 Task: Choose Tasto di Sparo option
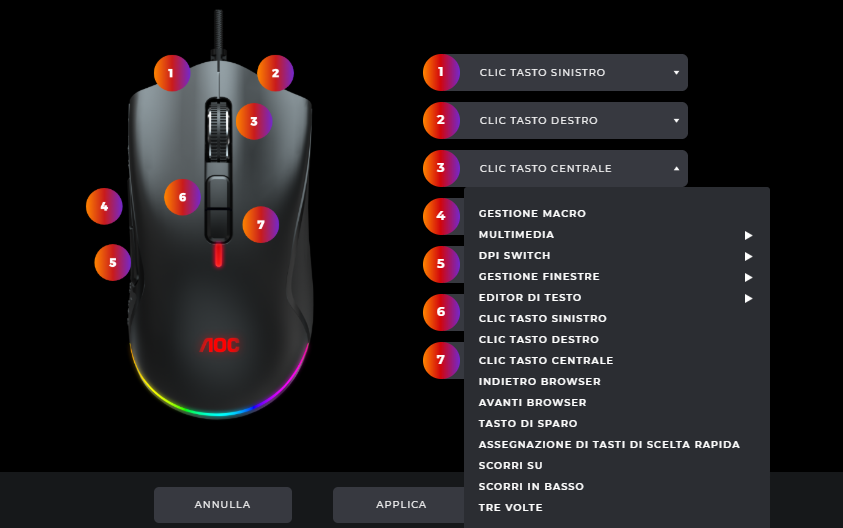pos(528,423)
